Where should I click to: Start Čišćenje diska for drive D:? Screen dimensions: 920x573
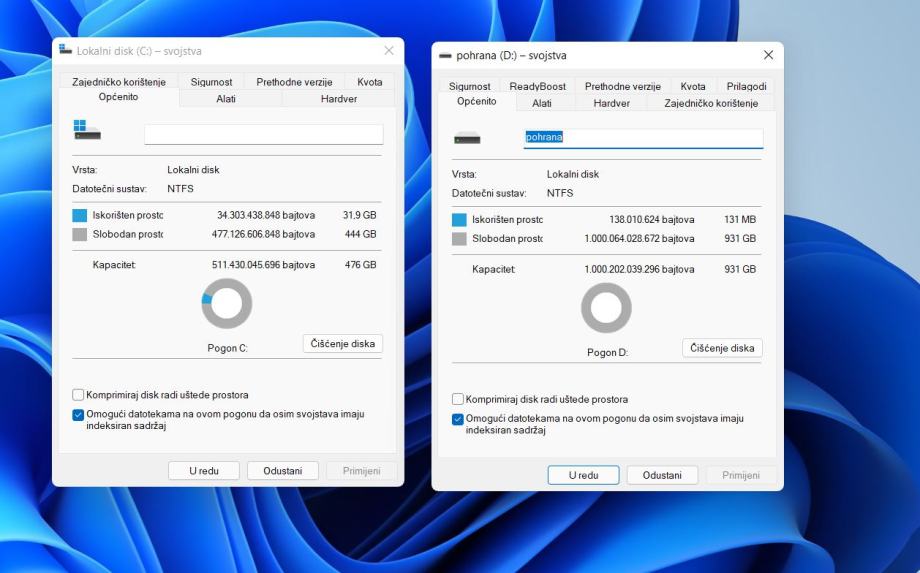coord(722,348)
